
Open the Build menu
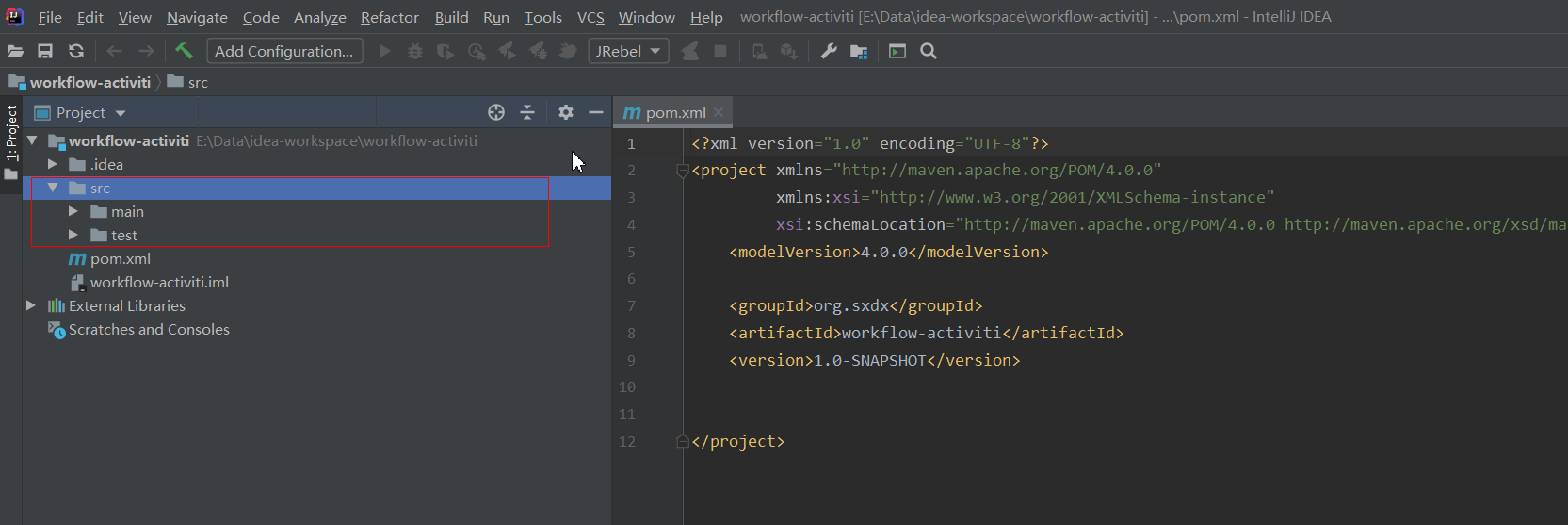click(x=452, y=17)
